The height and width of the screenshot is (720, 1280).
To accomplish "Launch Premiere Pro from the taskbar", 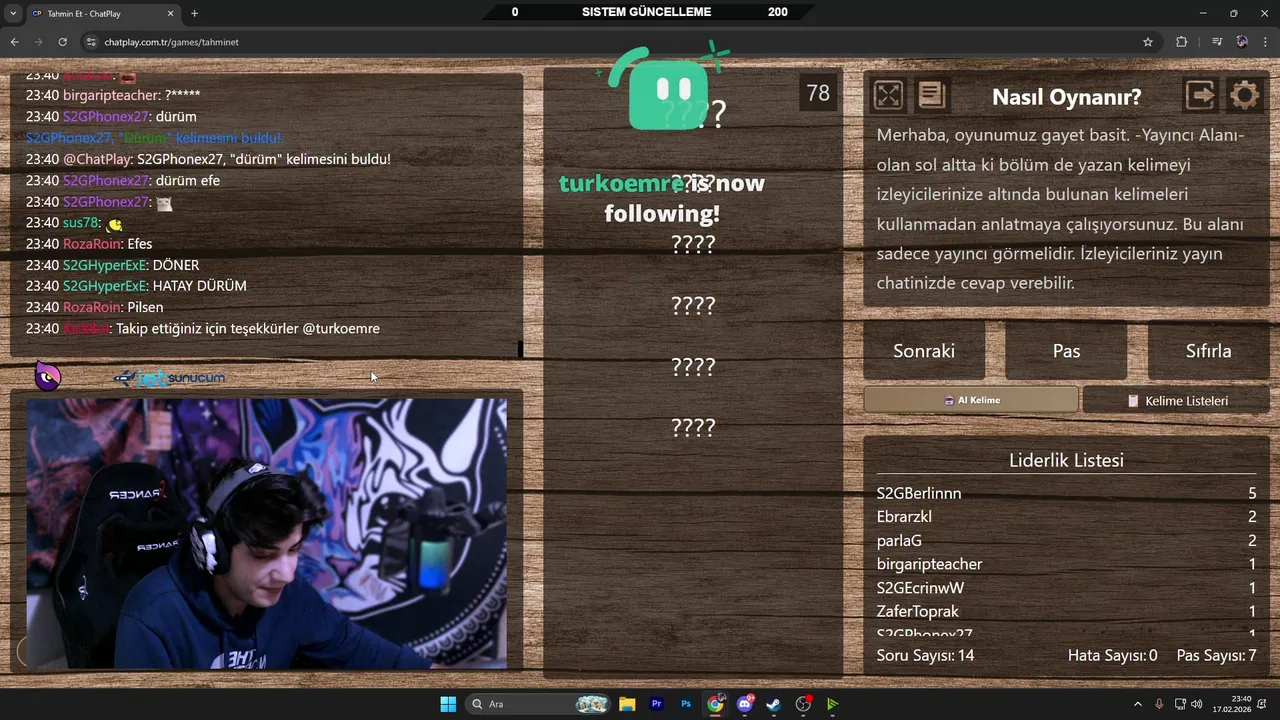I will [x=657, y=704].
